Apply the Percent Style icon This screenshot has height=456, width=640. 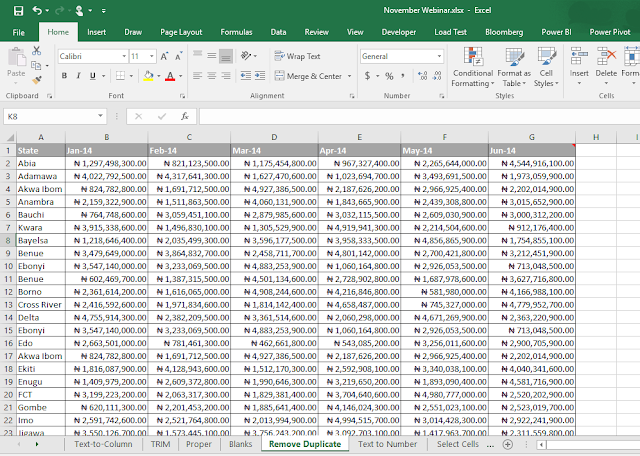click(389, 76)
